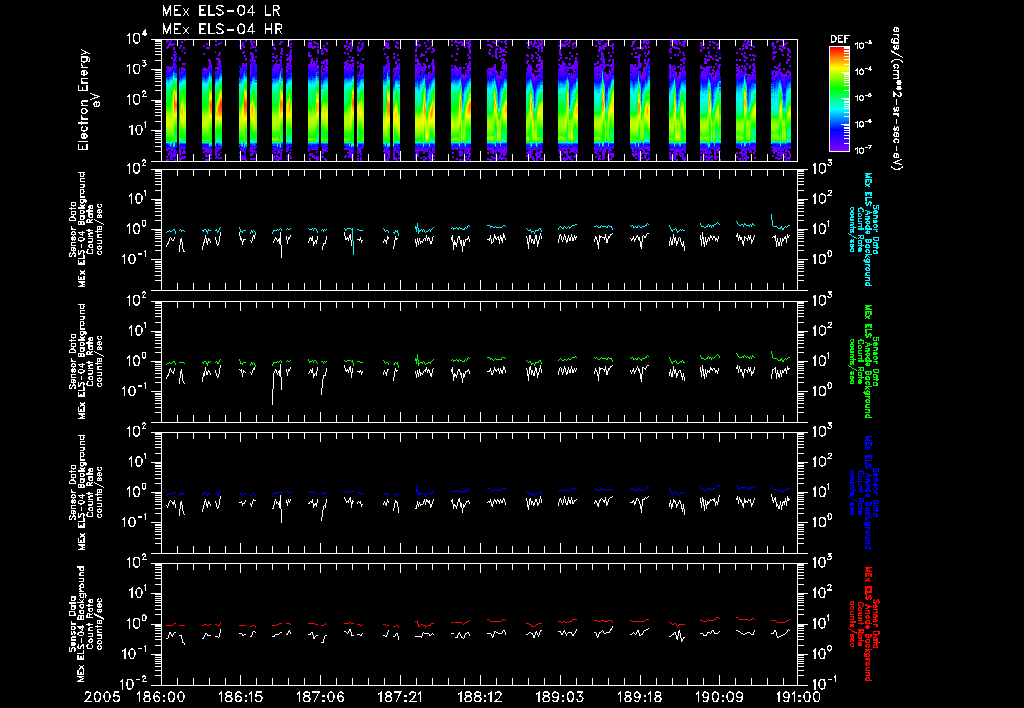Click the 10^-7 tick on the colorbar
The width and height of the screenshot is (1024, 708).
coord(863,150)
